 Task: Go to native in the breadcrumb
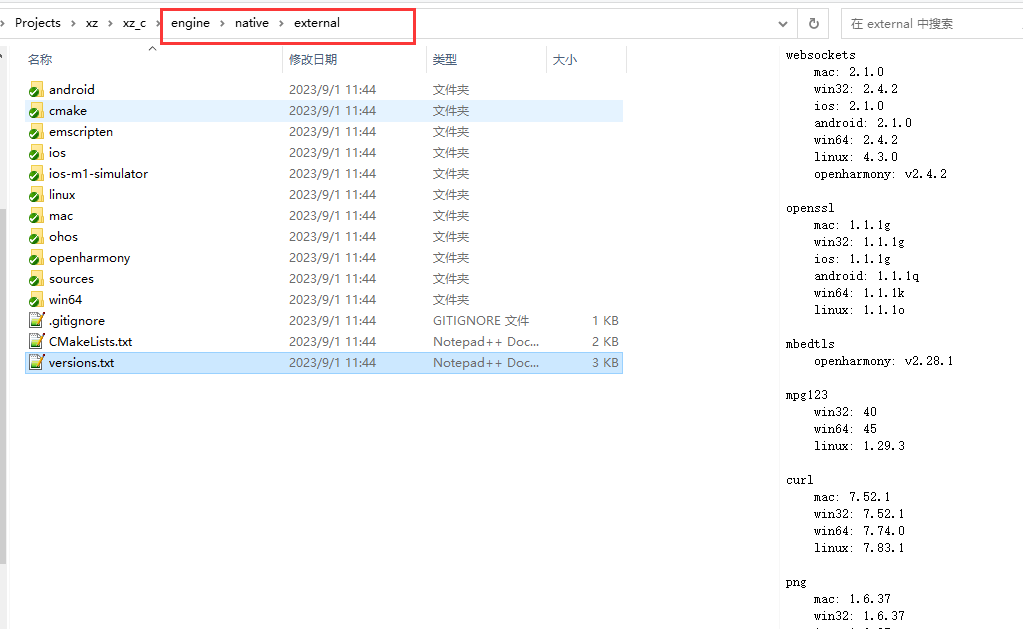[x=252, y=23]
